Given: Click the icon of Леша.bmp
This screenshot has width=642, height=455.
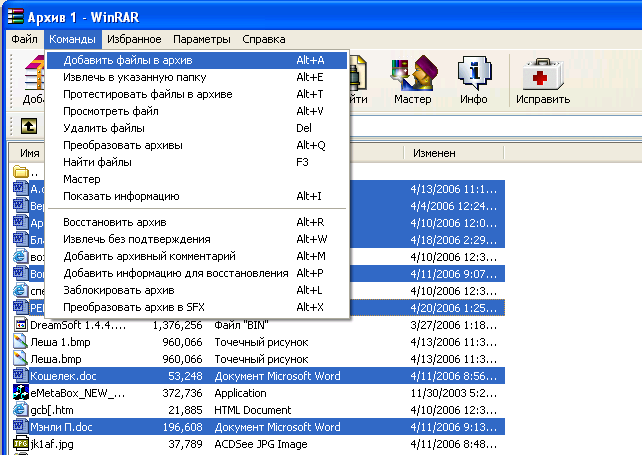Looking at the screenshot, I should [20, 359].
